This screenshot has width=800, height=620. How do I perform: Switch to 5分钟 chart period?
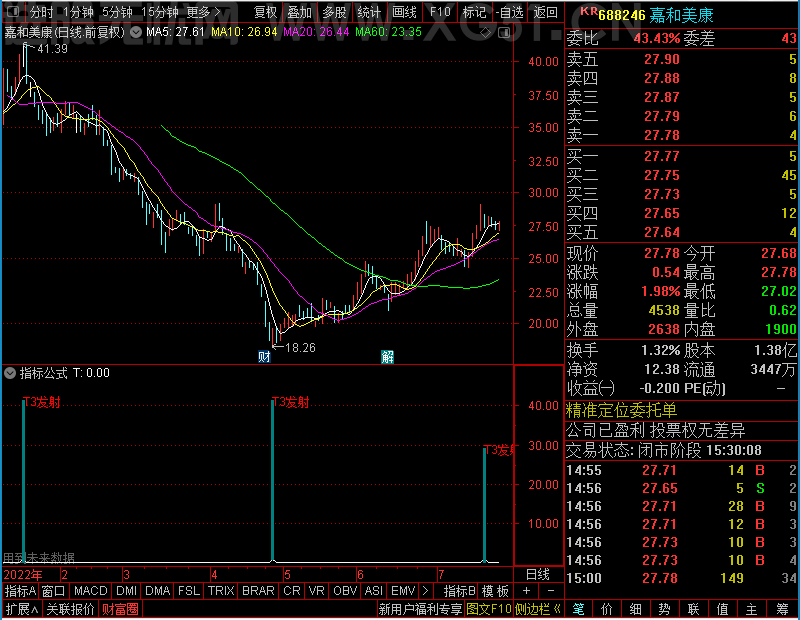pyautogui.click(x=117, y=12)
